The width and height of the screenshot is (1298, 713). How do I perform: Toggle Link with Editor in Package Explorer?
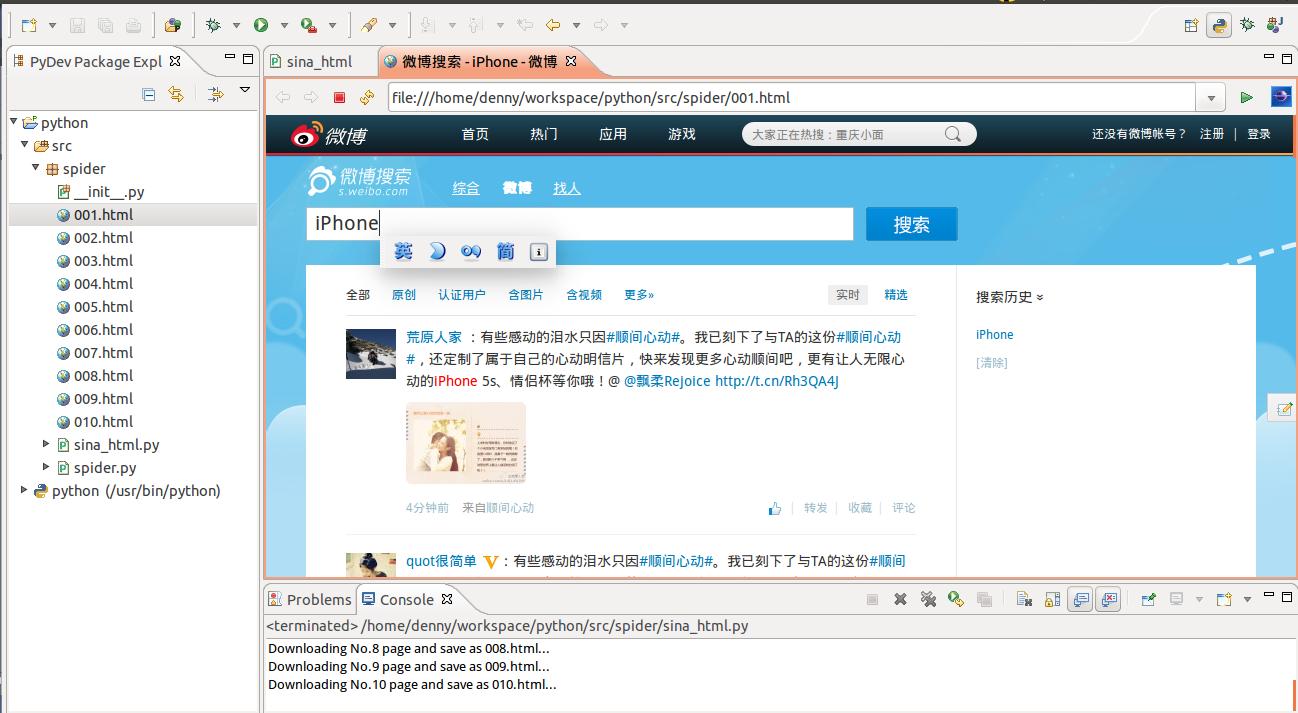click(176, 94)
